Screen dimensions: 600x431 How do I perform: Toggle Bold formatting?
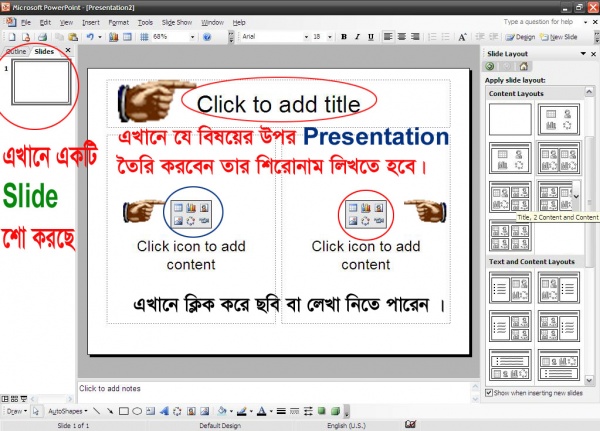(344, 37)
